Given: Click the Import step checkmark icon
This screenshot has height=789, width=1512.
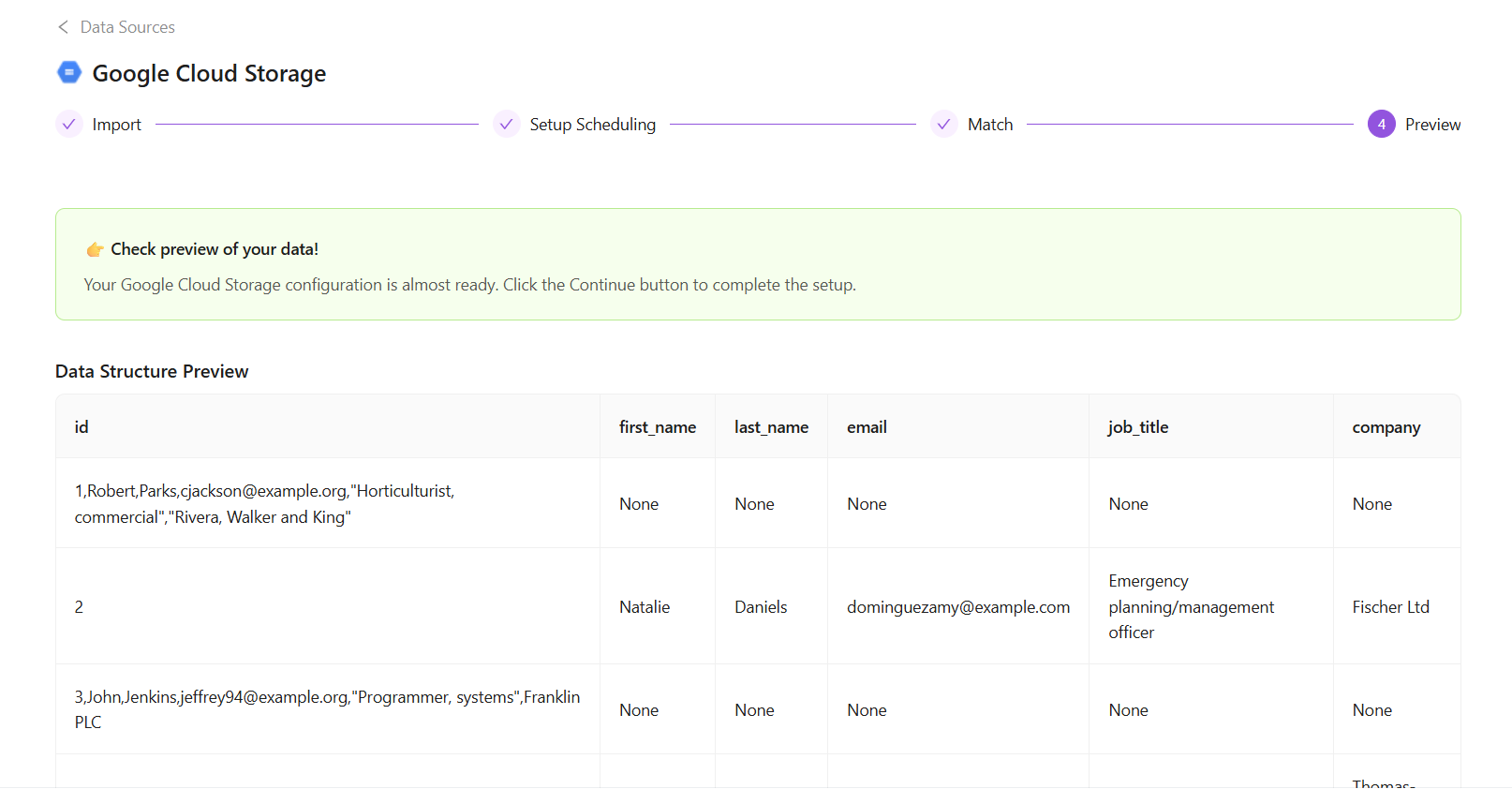Looking at the screenshot, I should click(x=69, y=125).
